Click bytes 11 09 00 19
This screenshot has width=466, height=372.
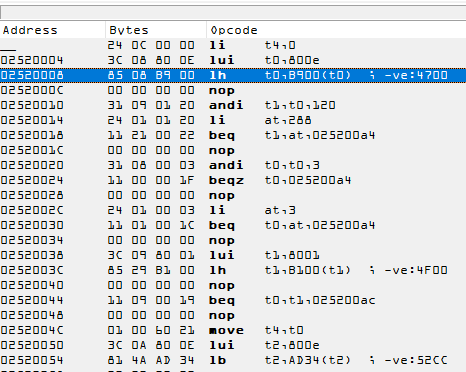(x=151, y=300)
